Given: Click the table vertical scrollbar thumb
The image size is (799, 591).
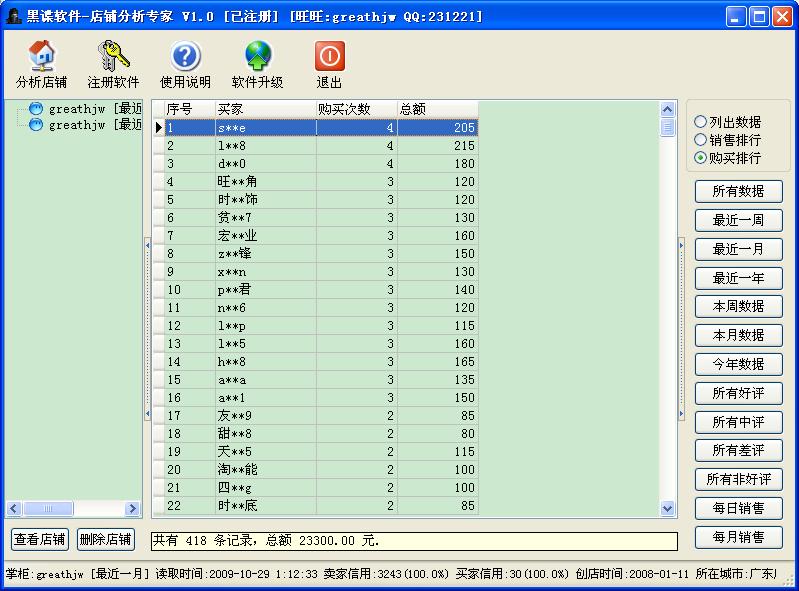Looking at the screenshot, I should point(668,127).
